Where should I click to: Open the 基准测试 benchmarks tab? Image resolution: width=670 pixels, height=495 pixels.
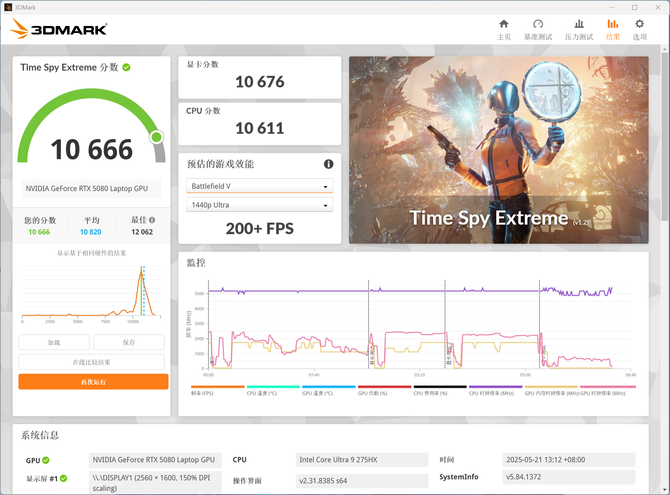[538, 29]
